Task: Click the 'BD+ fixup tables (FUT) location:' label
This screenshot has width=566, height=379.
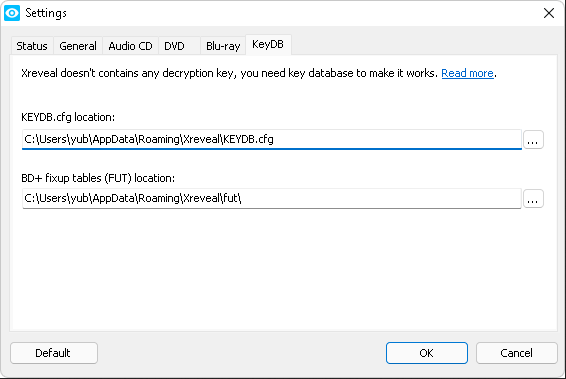Action: point(98,178)
